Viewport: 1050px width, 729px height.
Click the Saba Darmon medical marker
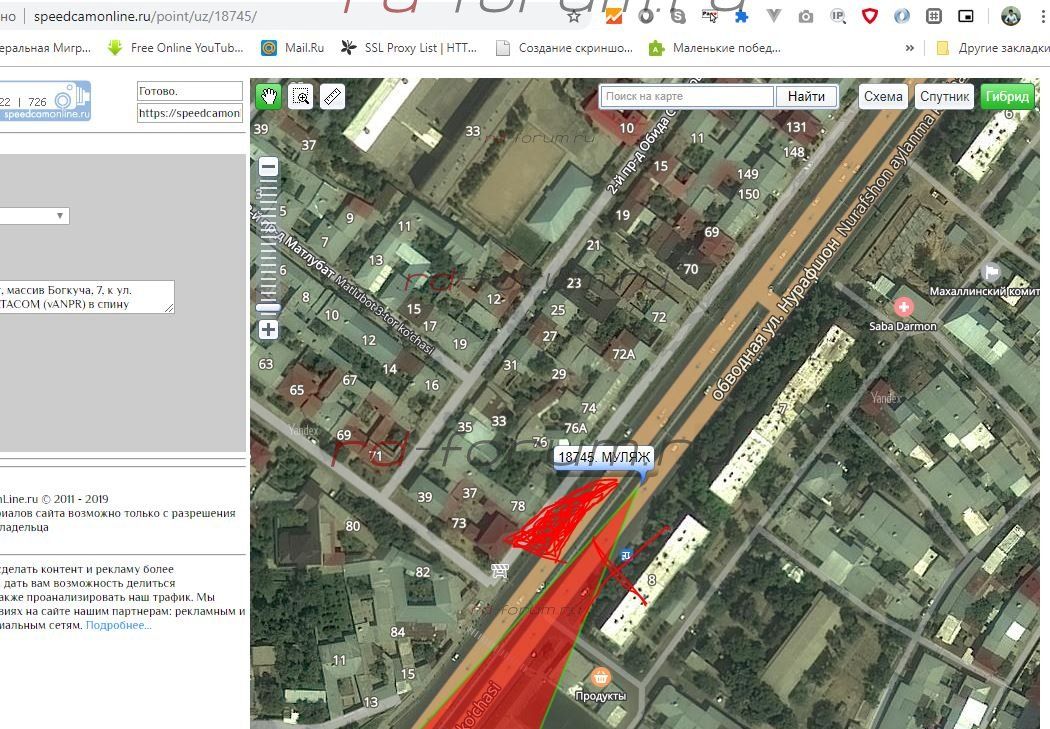point(903,306)
